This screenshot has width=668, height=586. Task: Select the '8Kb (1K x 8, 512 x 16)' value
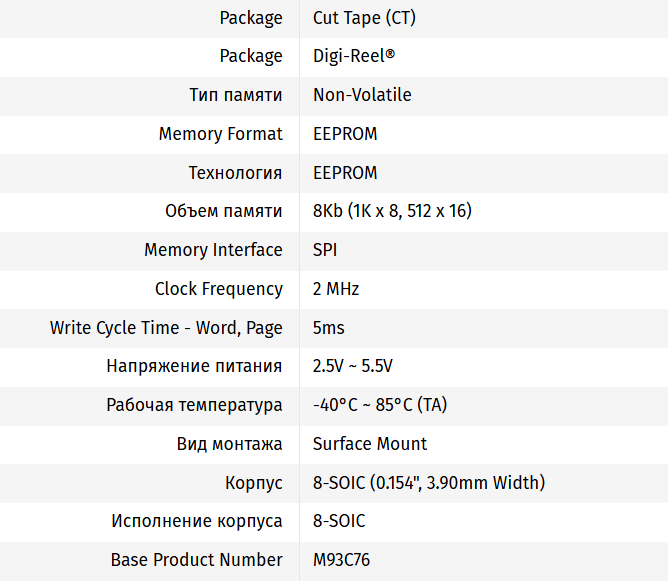392,211
